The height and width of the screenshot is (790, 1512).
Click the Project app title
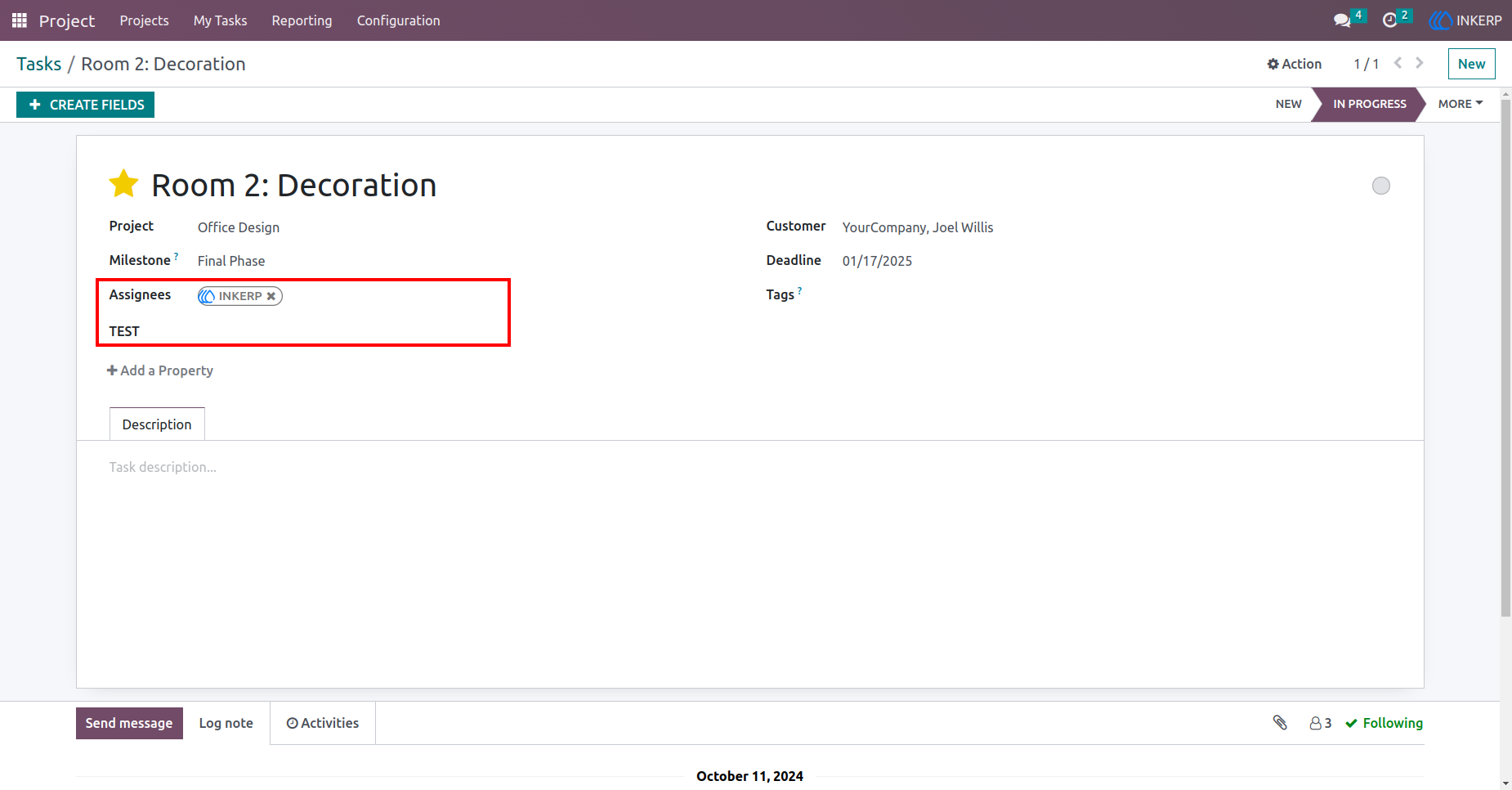point(67,20)
